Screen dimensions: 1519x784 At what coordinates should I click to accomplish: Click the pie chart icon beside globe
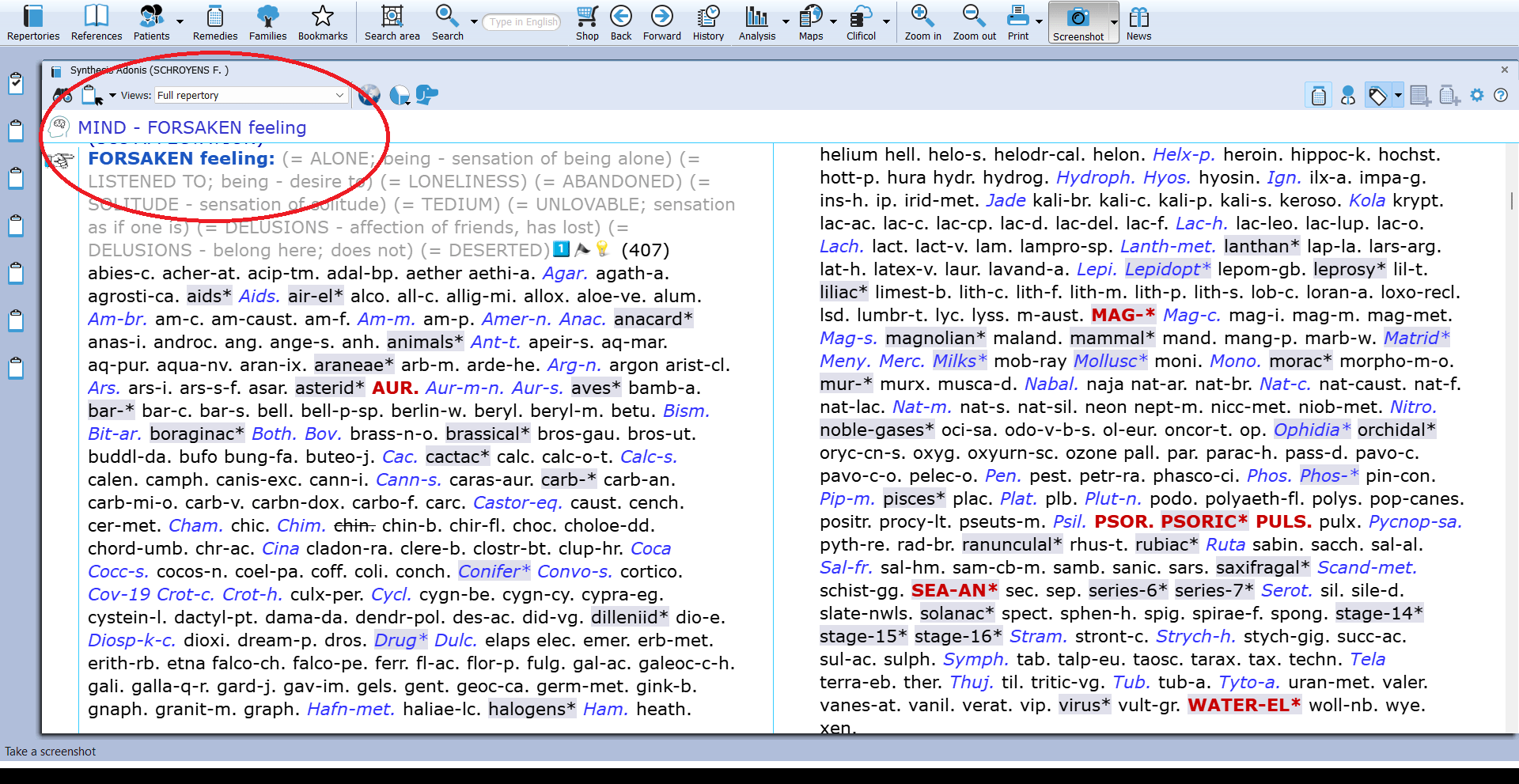pyautogui.click(x=400, y=96)
